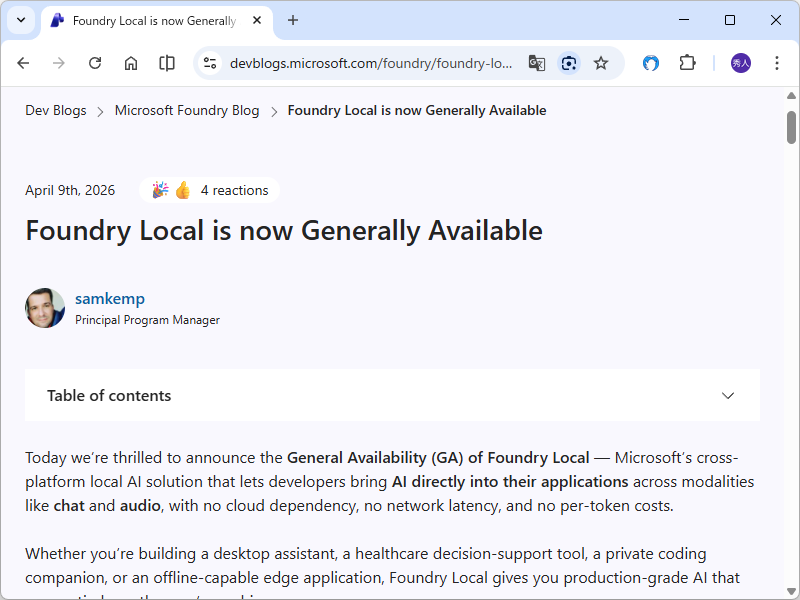Screen dimensions: 800x600
Task: Open Microsoft Foundry Blog breadcrumb link
Action: coord(187,111)
